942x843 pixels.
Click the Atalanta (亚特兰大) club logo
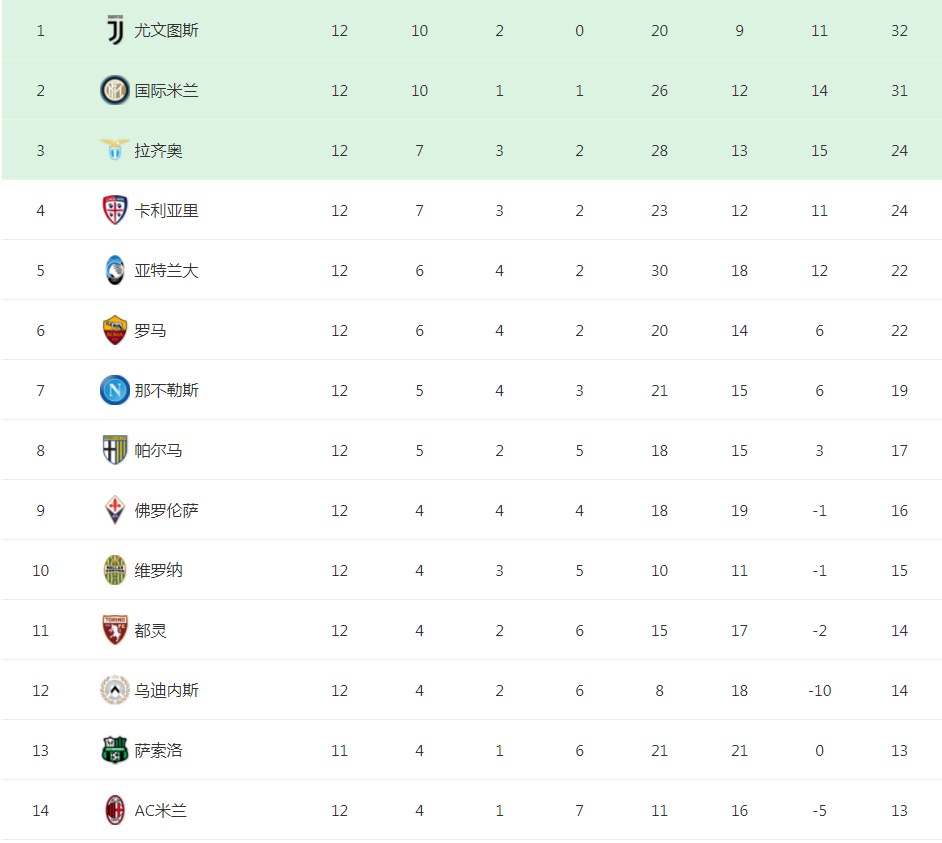(x=115, y=270)
